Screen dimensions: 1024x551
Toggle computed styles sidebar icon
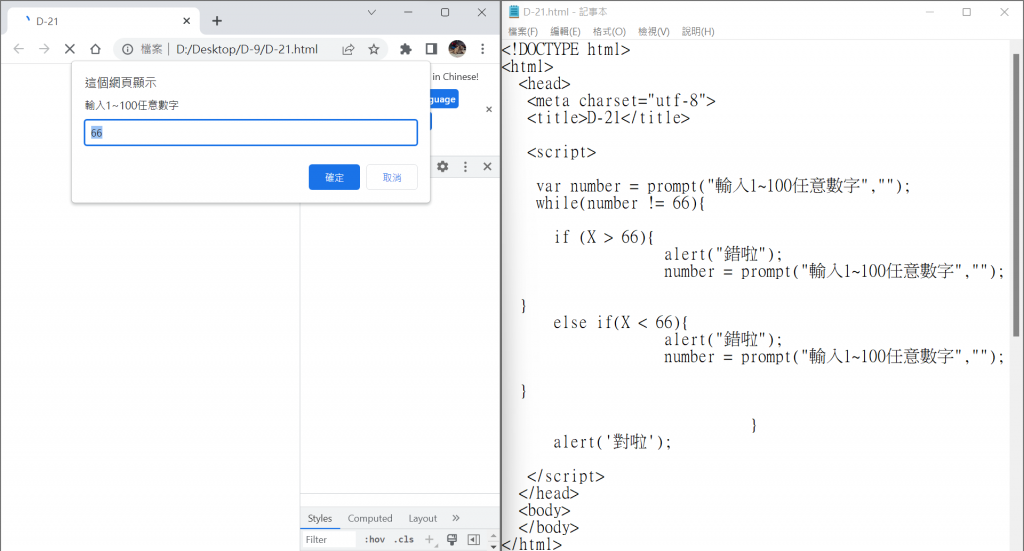pyautogui.click(x=474, y=540)
